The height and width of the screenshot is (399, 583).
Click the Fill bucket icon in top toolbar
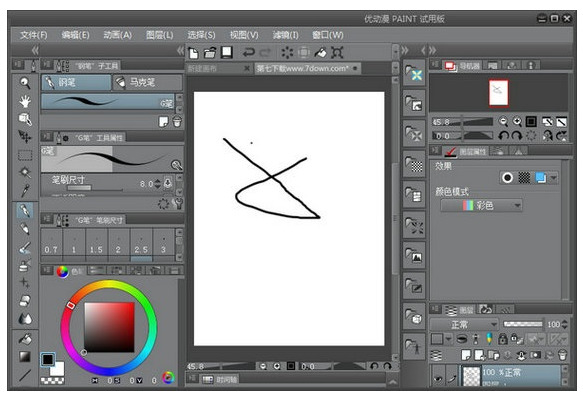320,52
